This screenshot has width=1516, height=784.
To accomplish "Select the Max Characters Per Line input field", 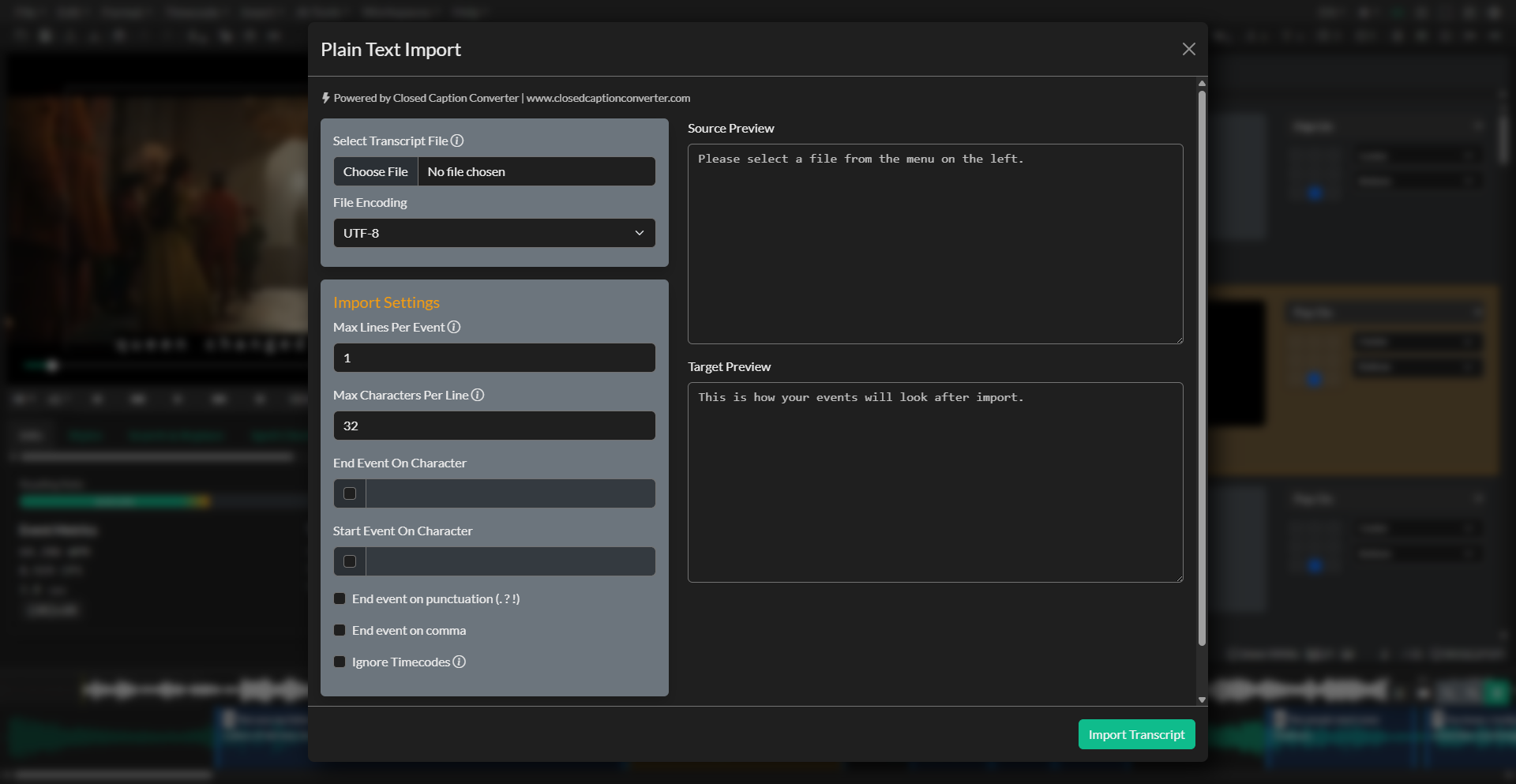I will [x=493, y=426].
